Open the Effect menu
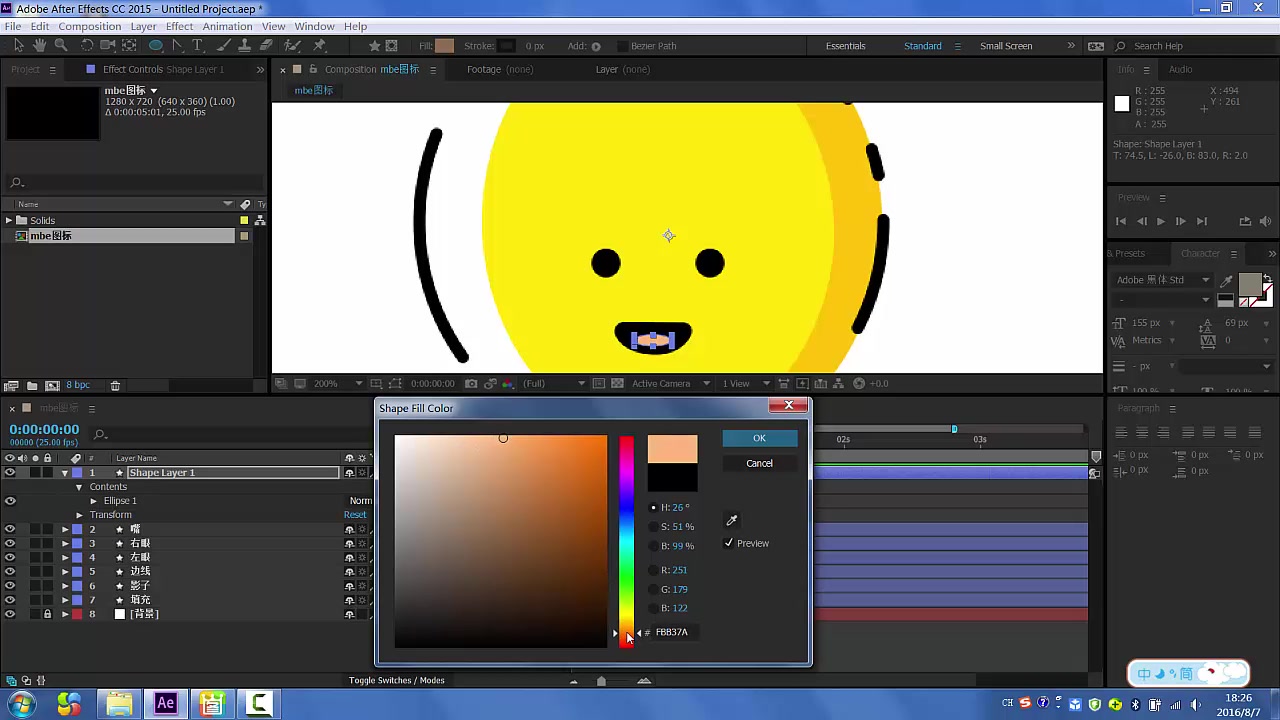This screenshot has height=720, width=1280. click(179, 26)
